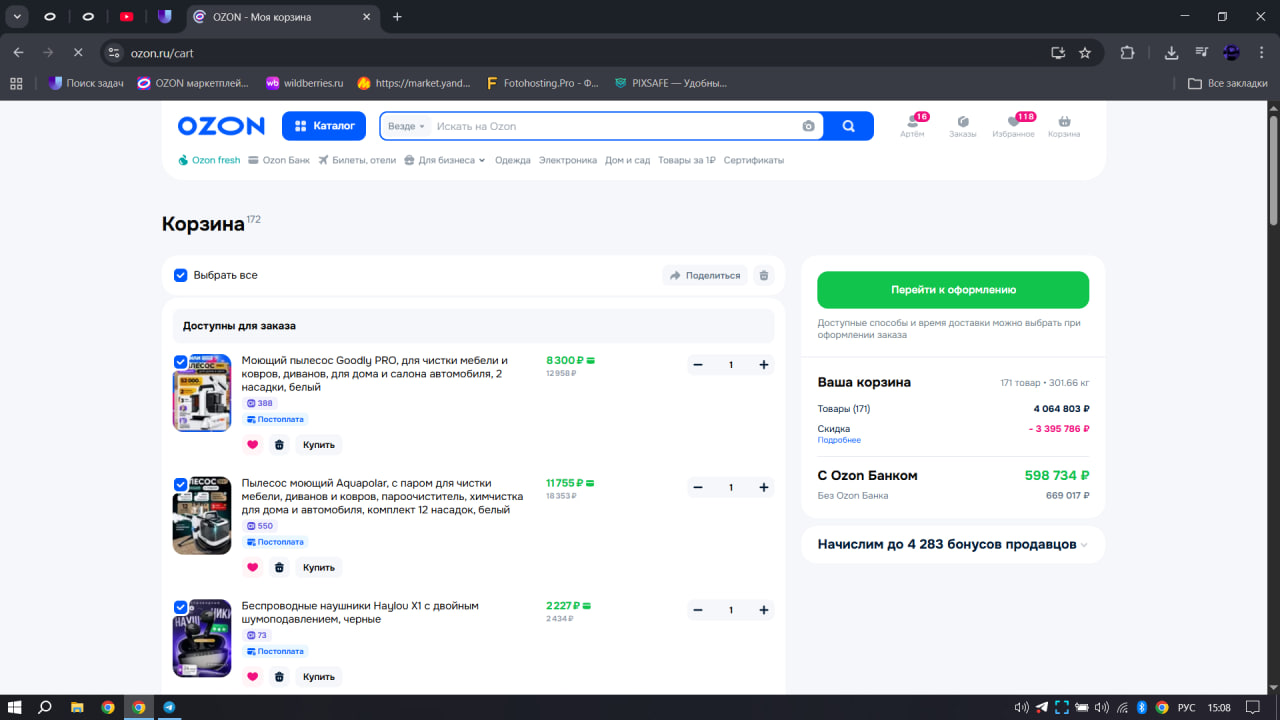Image resolution: width=1280 pixels, height=720 pixels.
Task: Uncheck the Aquapolar vacuum item checkbox
Action: pyautogui.click(x=181, y=484)
